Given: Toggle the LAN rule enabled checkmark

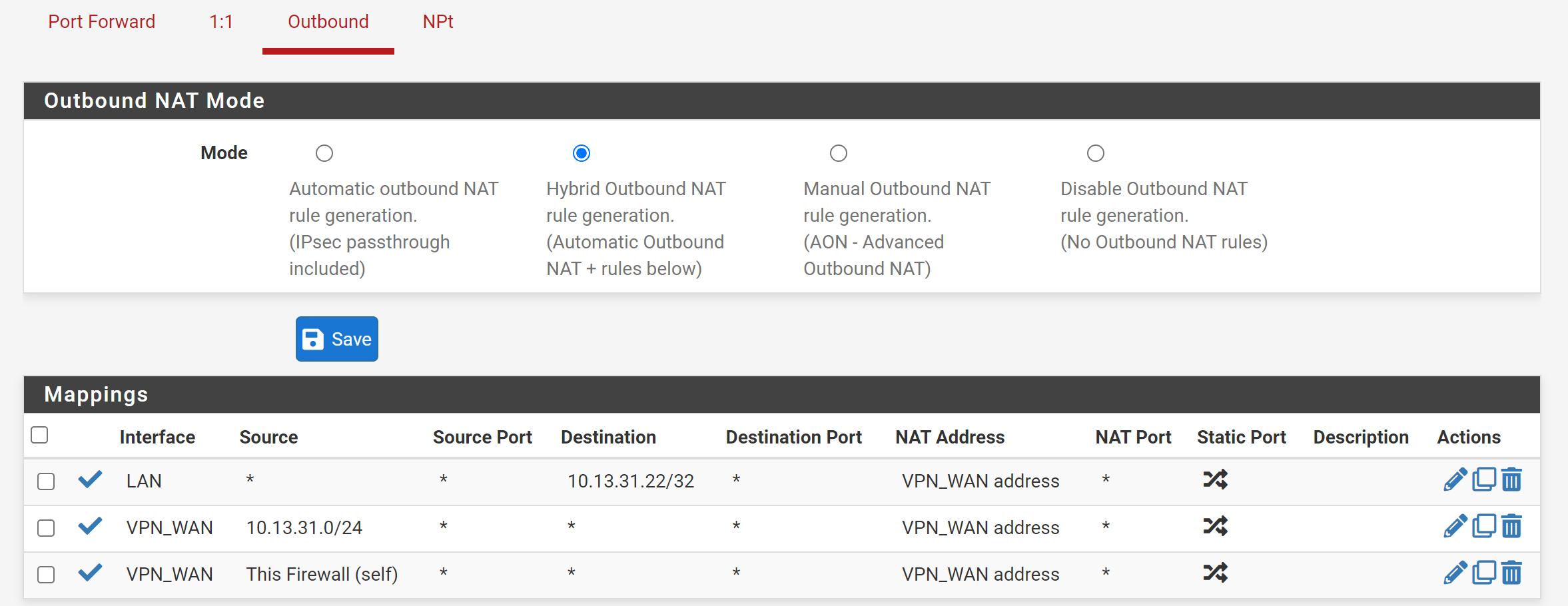Looking at the screenshot, I should 90,479.
